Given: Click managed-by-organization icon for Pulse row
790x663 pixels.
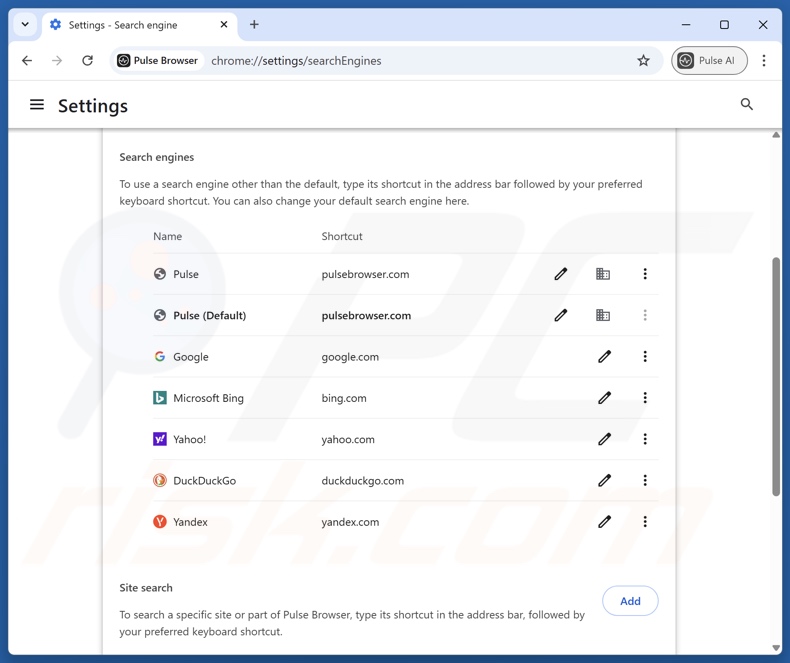Looking at the screenshot, I should [603, 274].
